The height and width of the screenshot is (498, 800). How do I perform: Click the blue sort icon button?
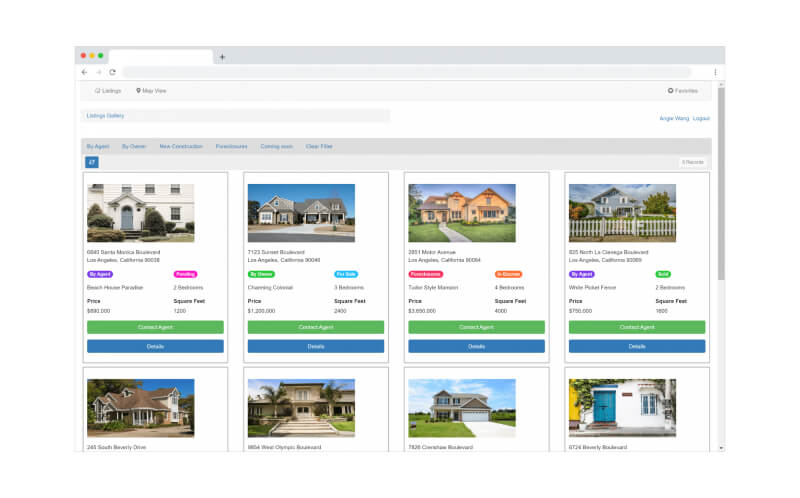click(x=92, y=162)
